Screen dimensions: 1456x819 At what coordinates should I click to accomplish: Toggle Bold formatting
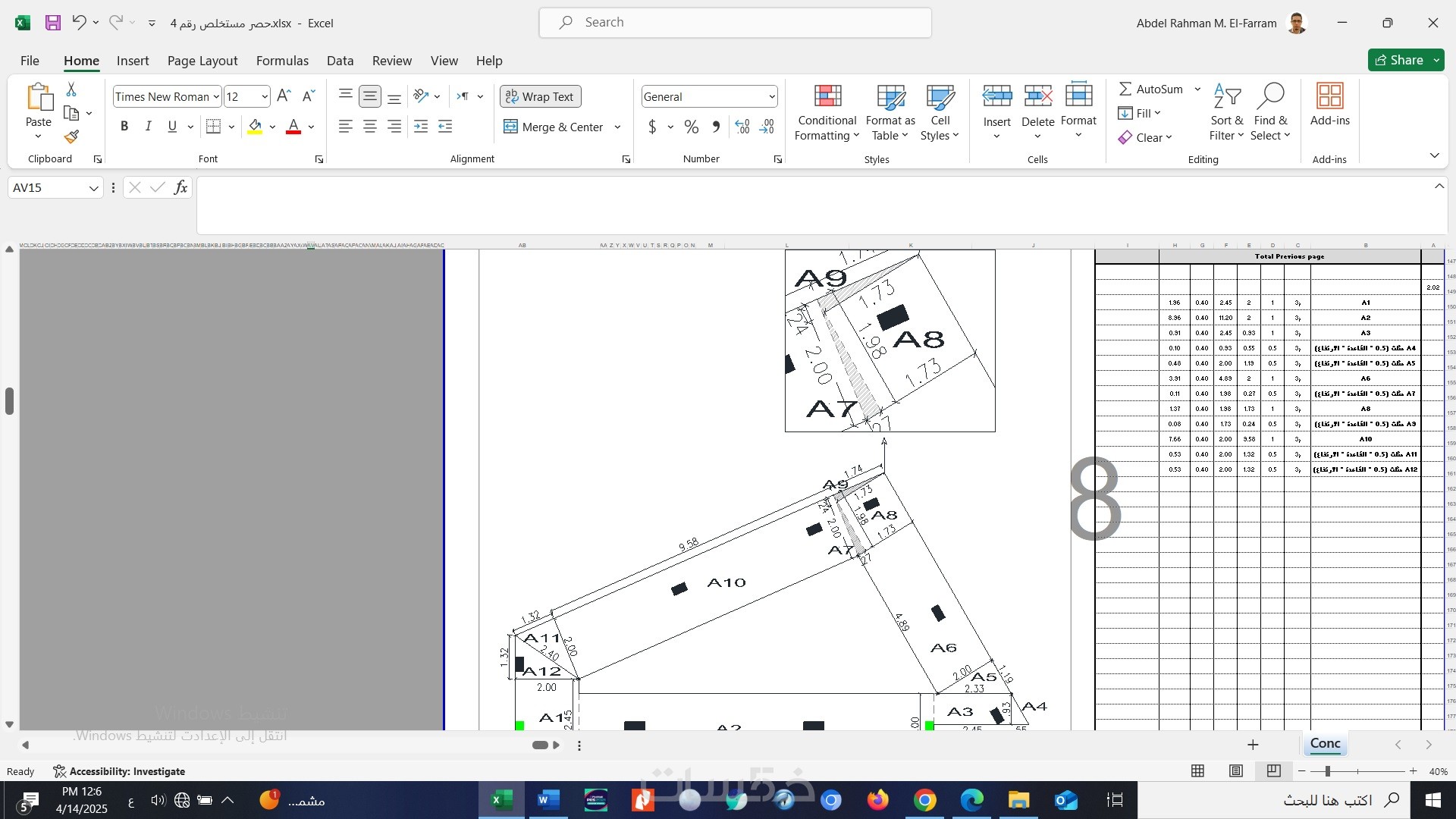(x=124, y=127)
